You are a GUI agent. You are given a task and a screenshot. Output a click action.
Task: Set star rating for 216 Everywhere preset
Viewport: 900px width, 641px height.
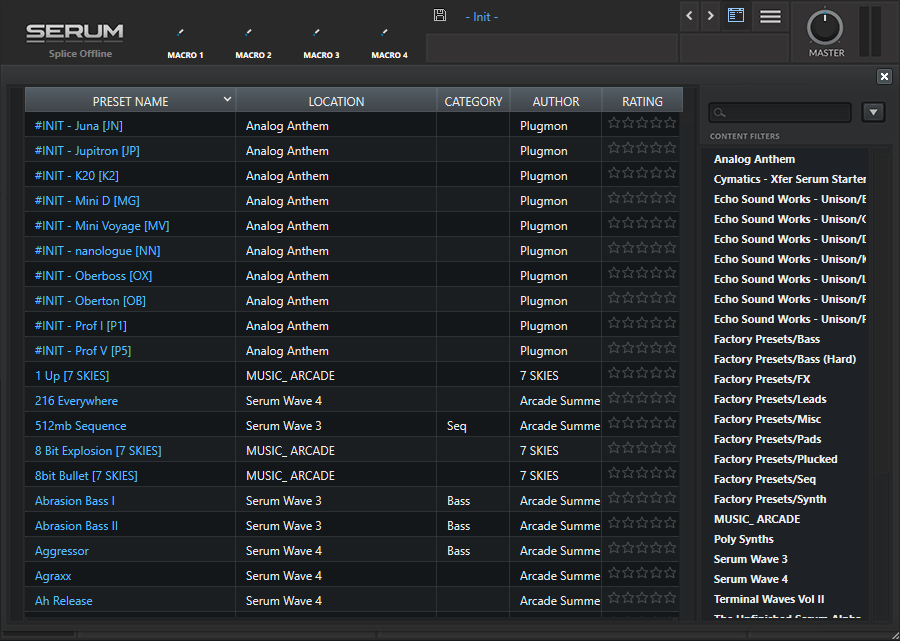point(642,399)
